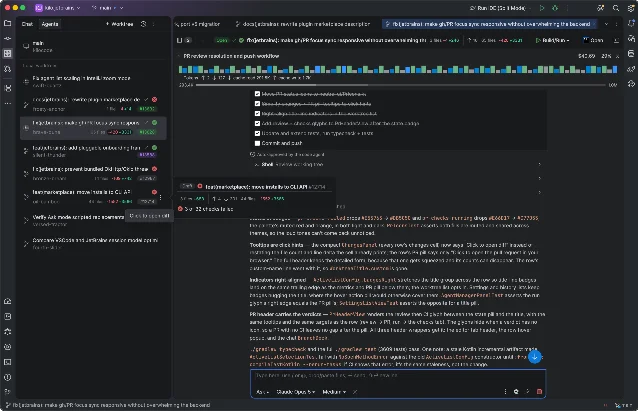Open the 'port v5 migration' tab
638x411 pixels.
point(197,24)
